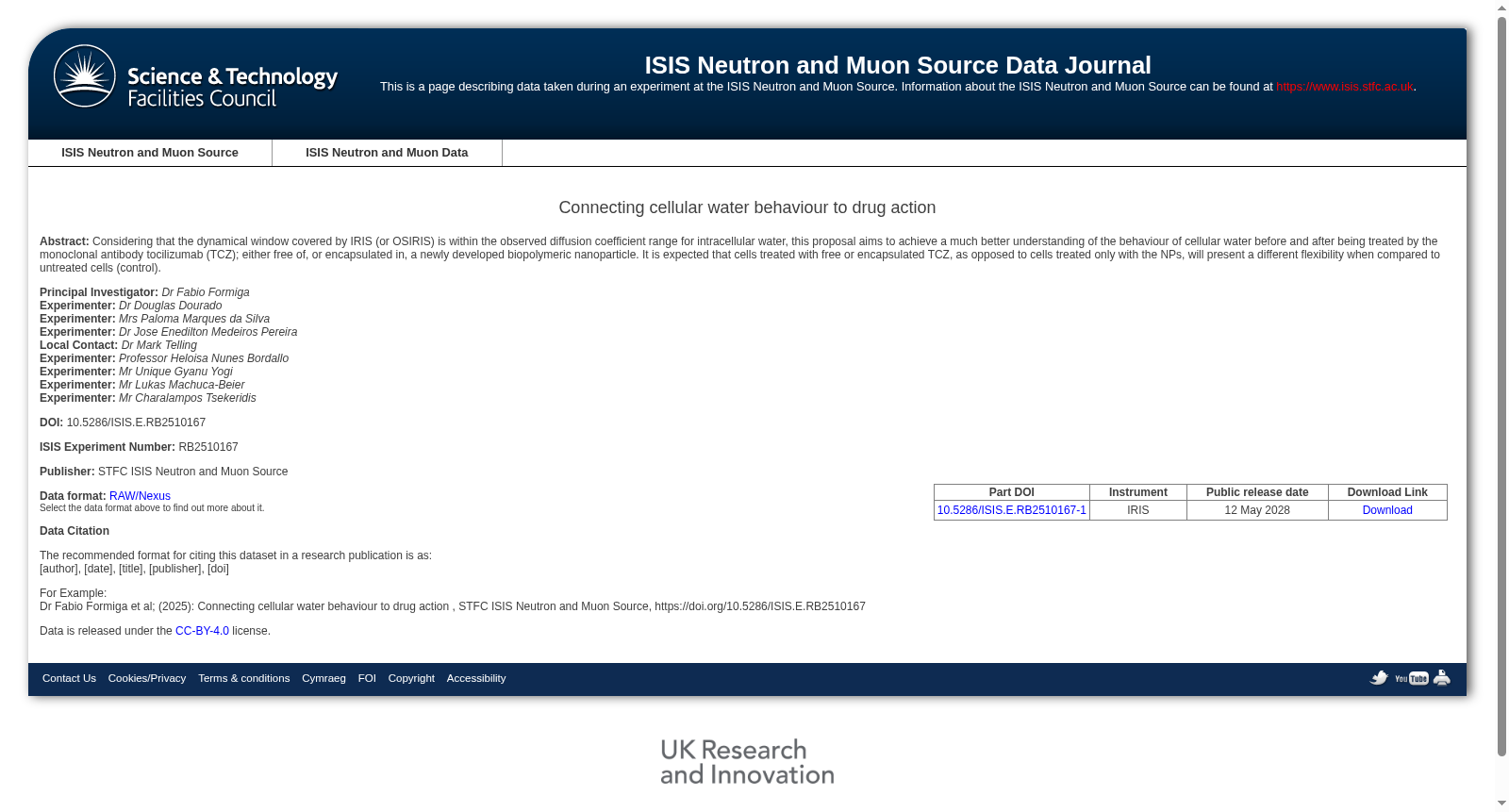
Task: Click the UK Research and Innovation logo
Action: tap(747, 762)
